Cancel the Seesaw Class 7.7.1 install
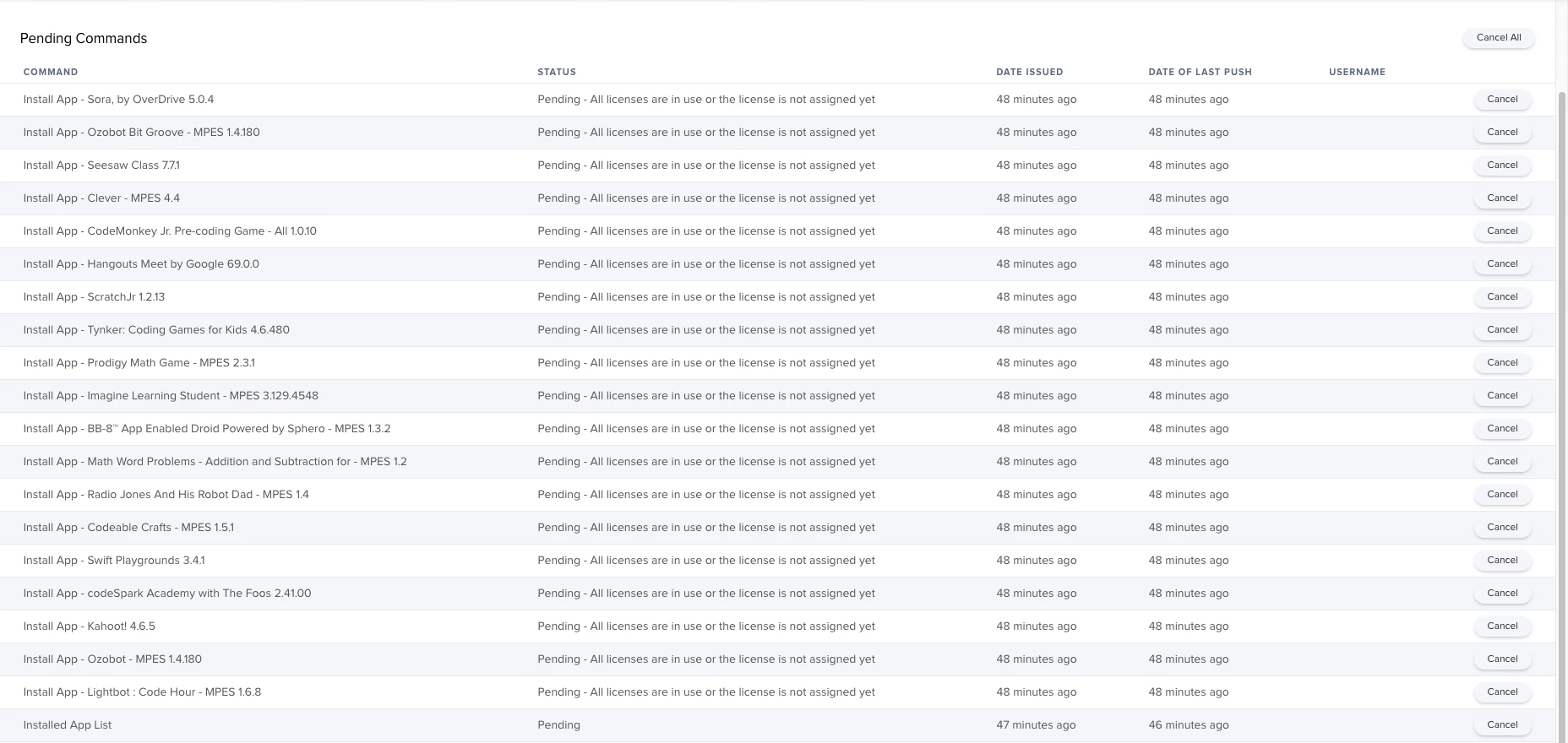This screenshot has width=1568, height=743. [x=1502, y=165]
